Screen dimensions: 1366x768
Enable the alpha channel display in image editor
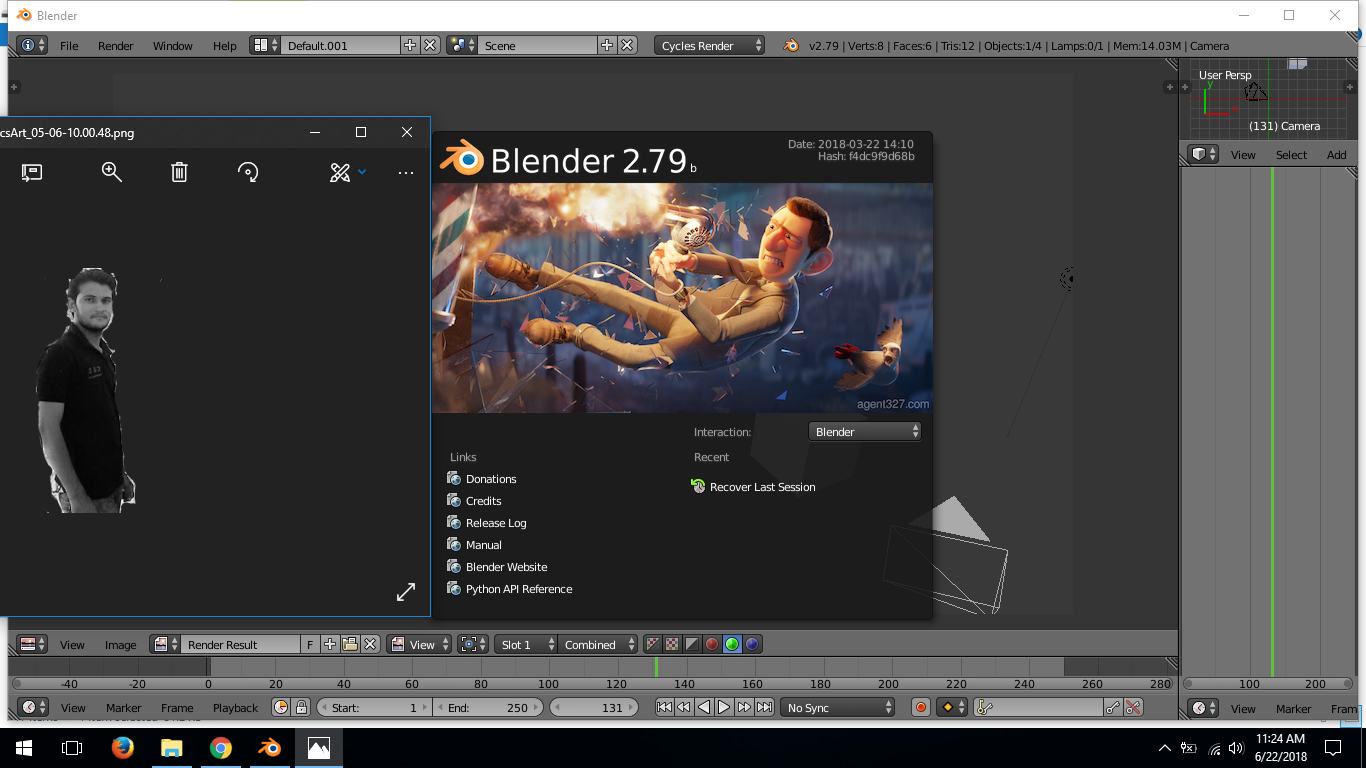pyautogui.click(x=693, y=644)
